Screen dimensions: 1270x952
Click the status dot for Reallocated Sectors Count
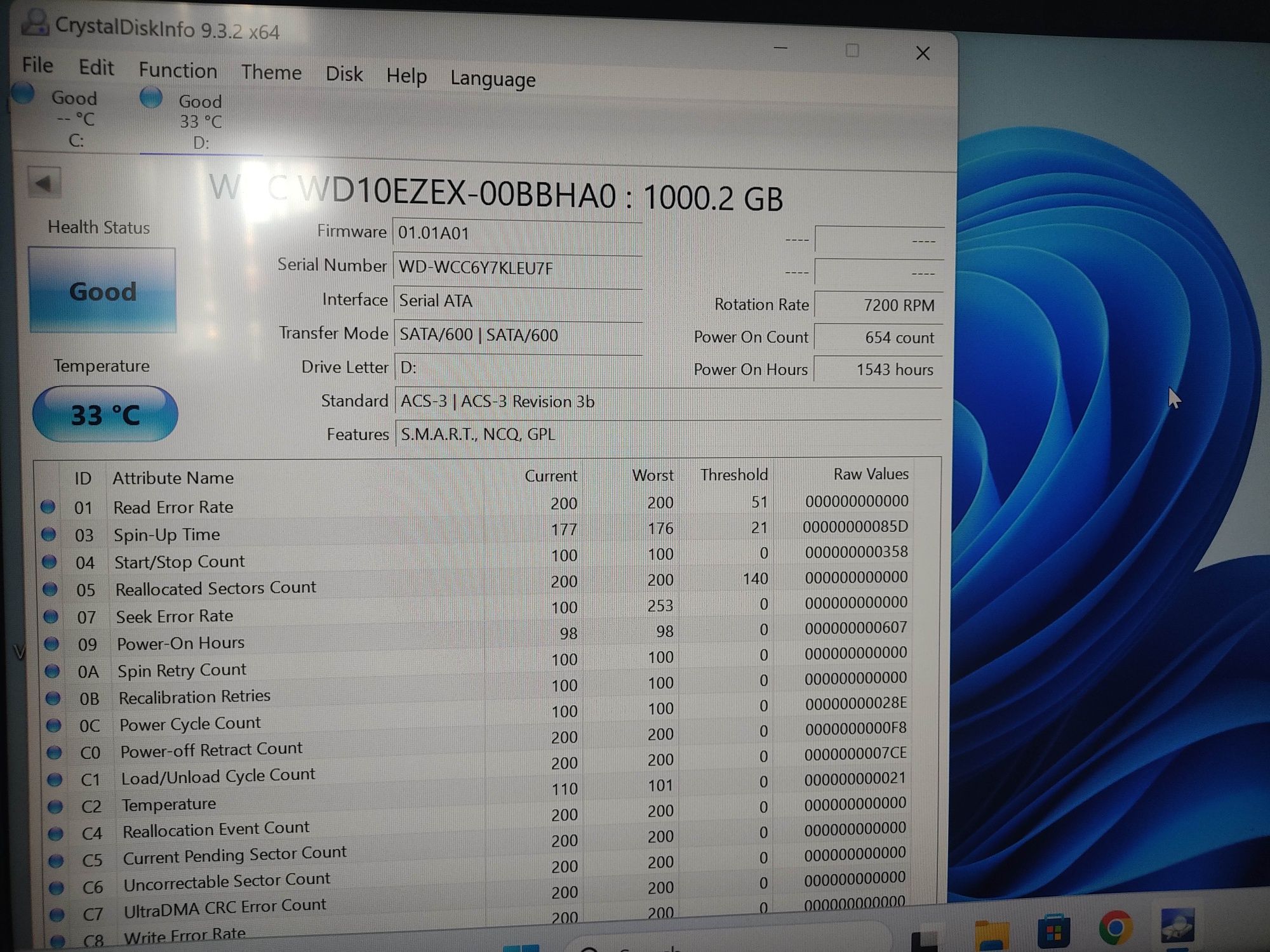(x=50, y=588)
